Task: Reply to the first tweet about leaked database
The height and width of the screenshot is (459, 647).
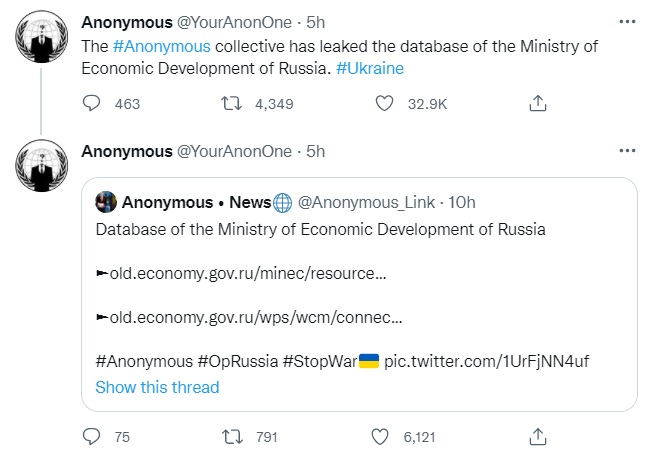Action: 91,103
